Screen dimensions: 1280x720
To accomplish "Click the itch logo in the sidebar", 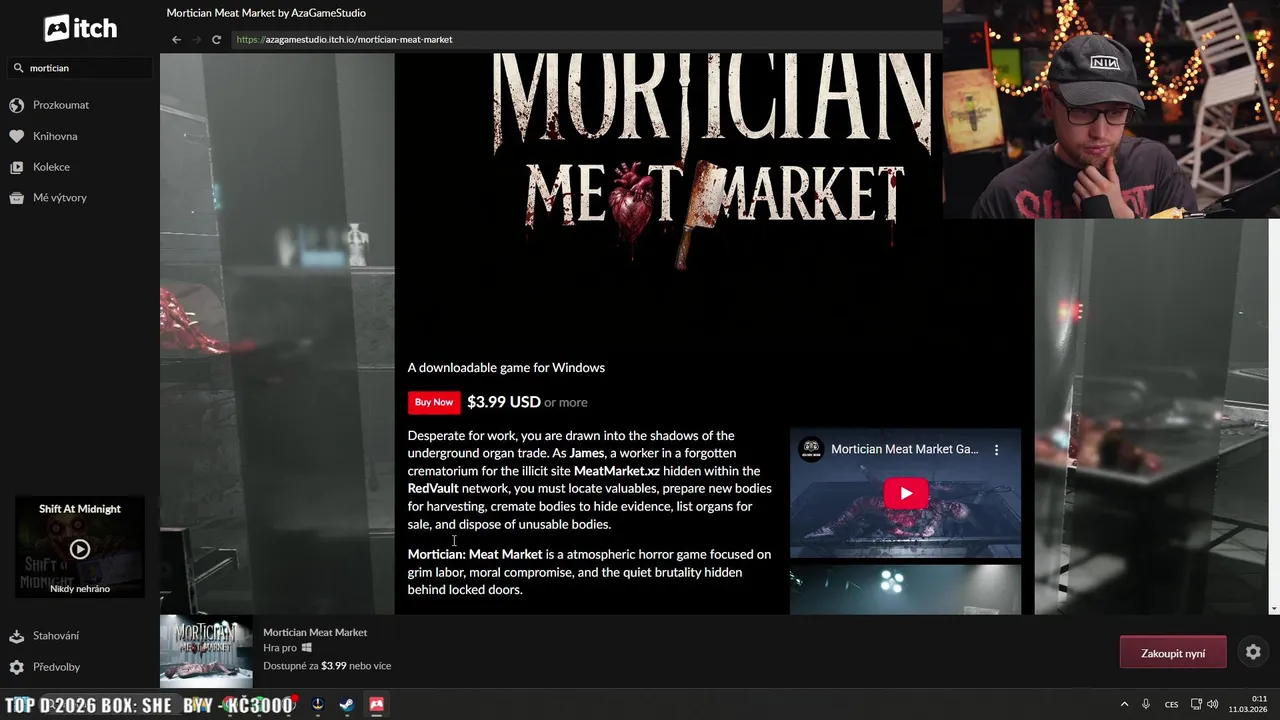I will click(80, 29).
